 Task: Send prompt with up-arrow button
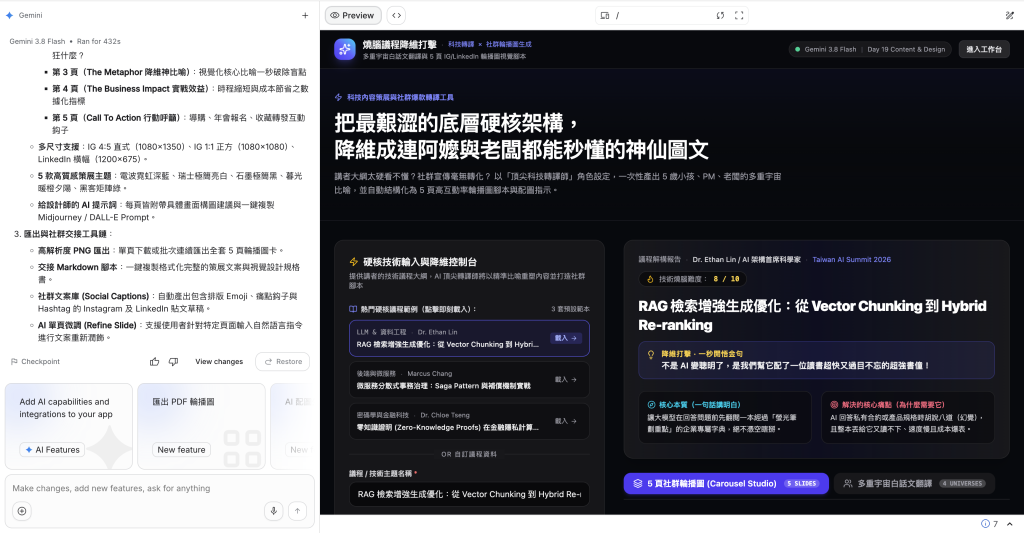coord(297,511)
